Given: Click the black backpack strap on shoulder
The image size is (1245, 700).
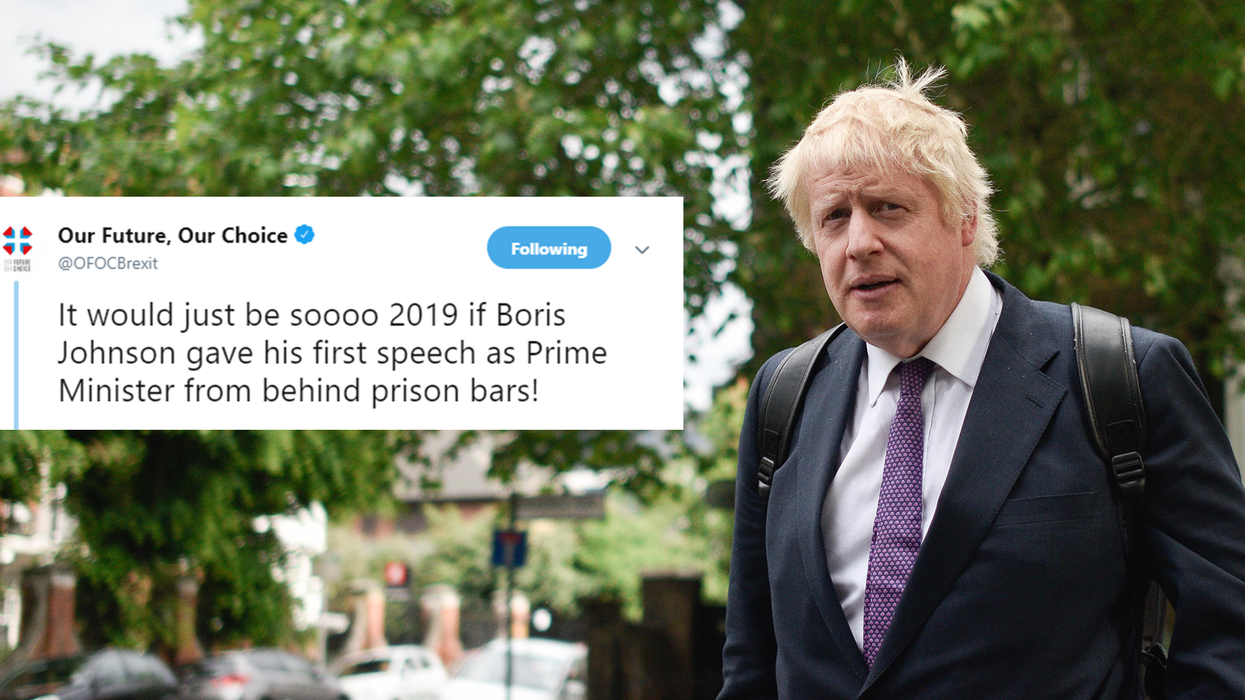Looking at the screenshot, I should tap(1110, 400).
